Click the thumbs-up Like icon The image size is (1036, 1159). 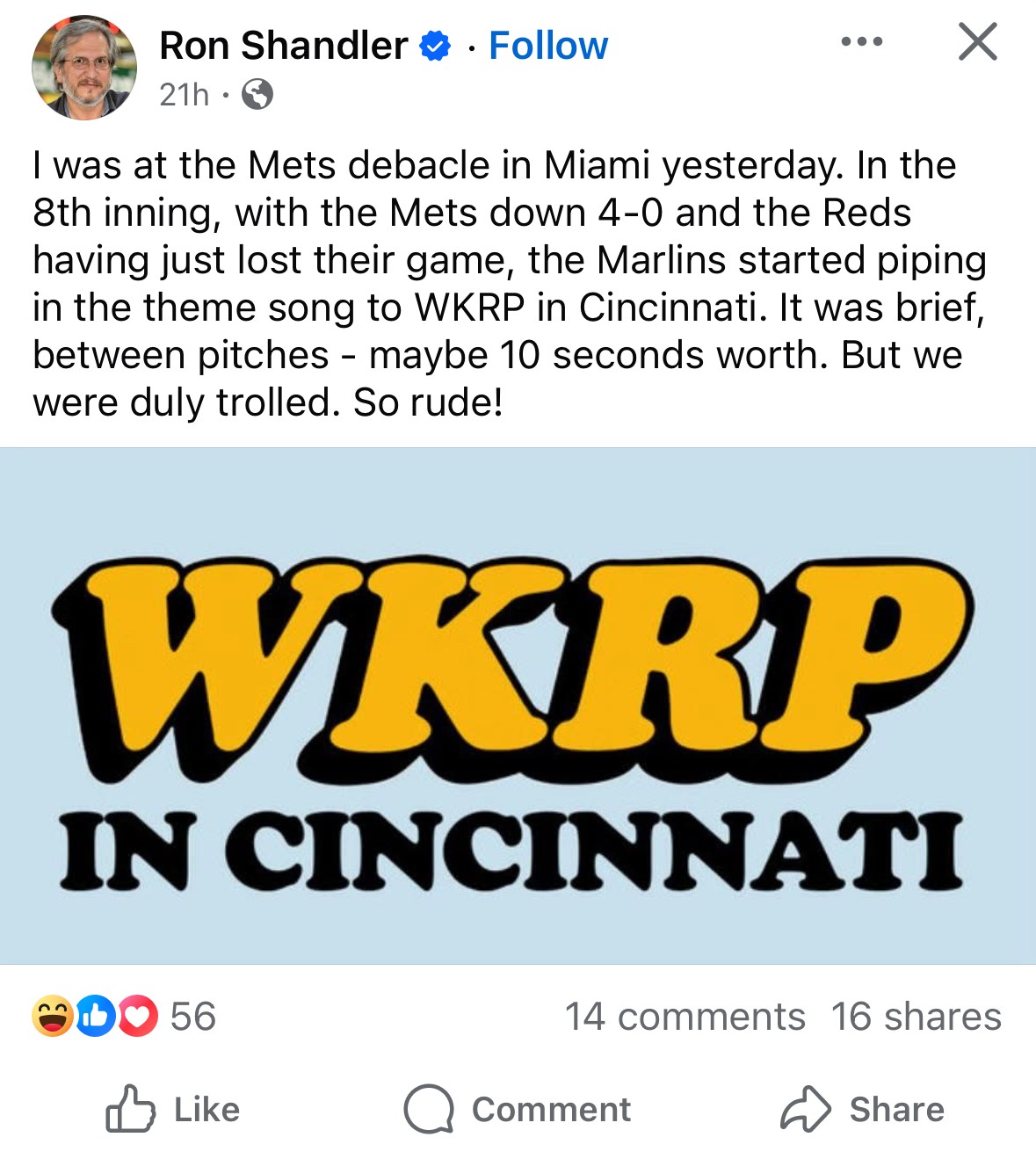[130, 1109]
